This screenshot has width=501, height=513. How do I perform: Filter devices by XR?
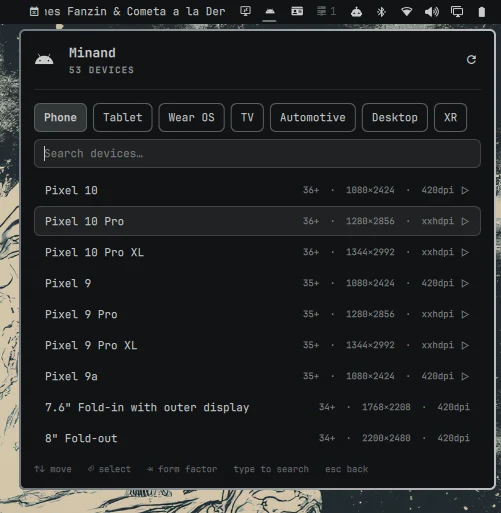click(450, 117)
